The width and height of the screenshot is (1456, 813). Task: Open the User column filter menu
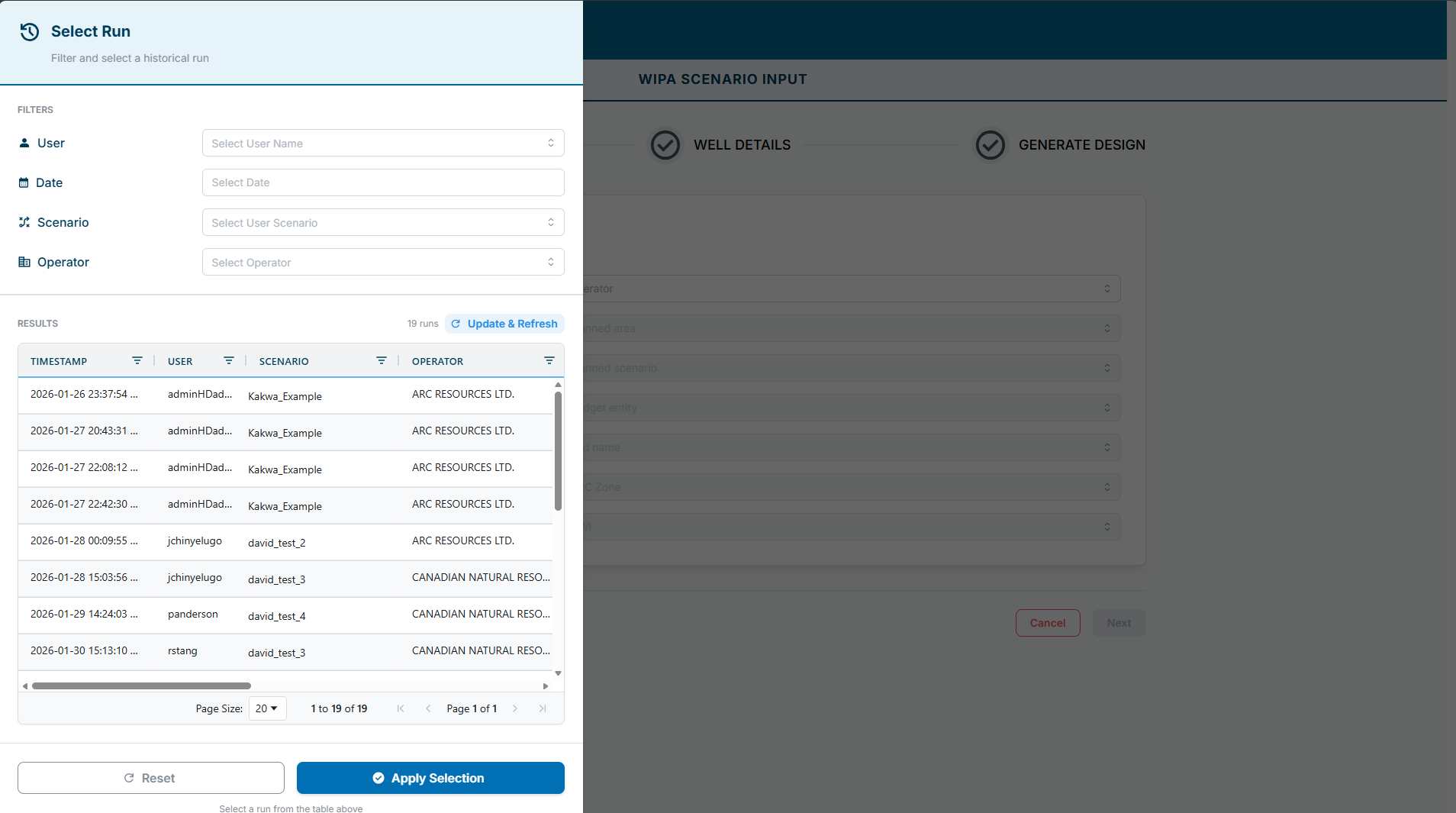pyautogui.click(x=229, y=361)
